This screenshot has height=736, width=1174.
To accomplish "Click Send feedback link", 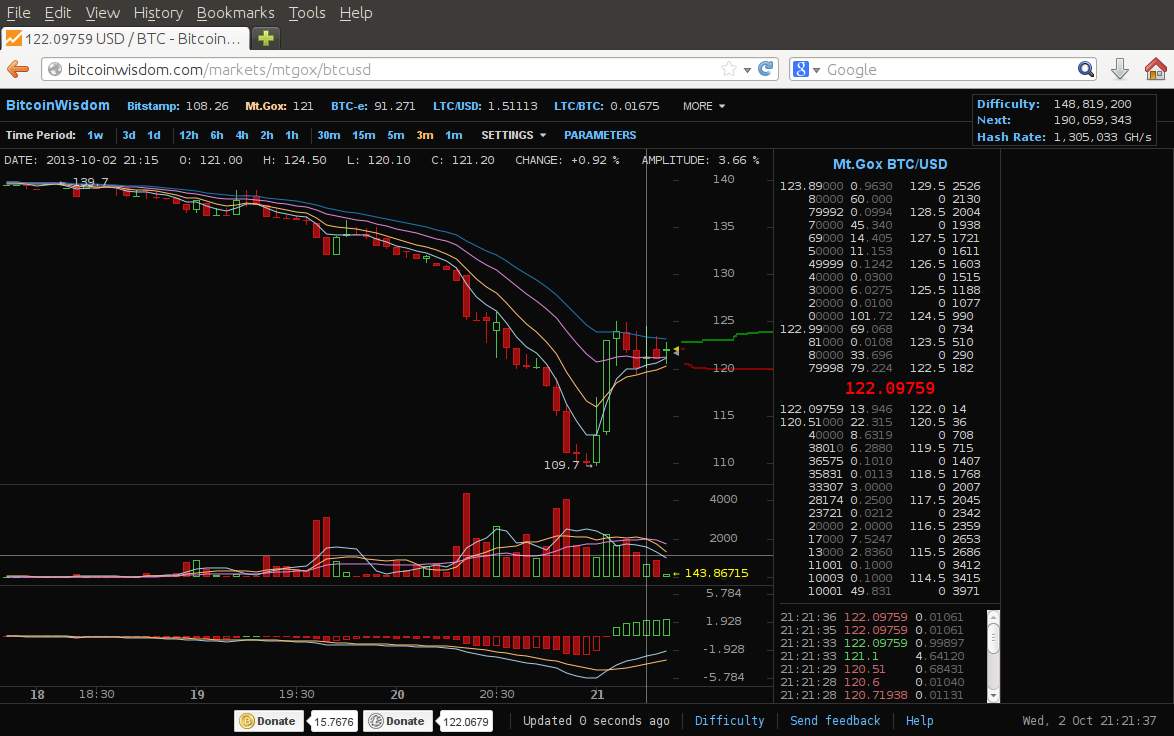I will 835,721.
